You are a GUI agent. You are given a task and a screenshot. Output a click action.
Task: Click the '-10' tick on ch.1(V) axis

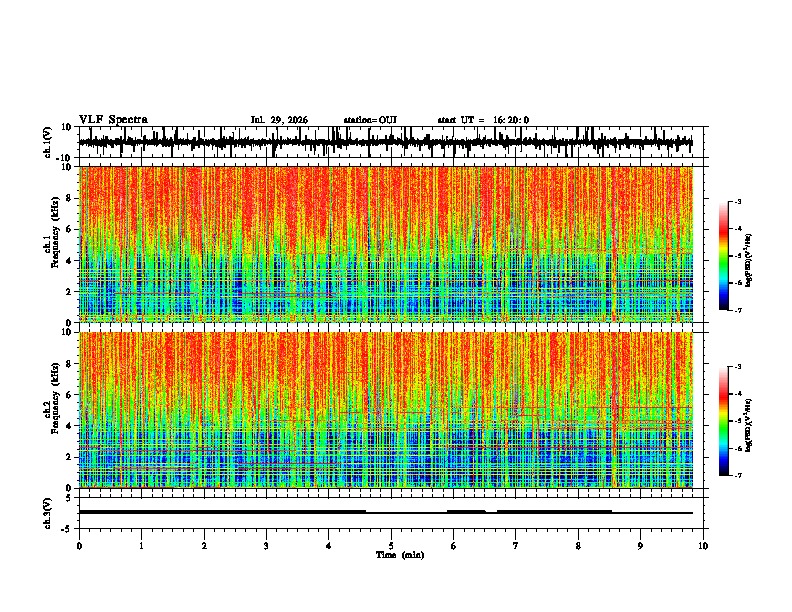(65, 158)
